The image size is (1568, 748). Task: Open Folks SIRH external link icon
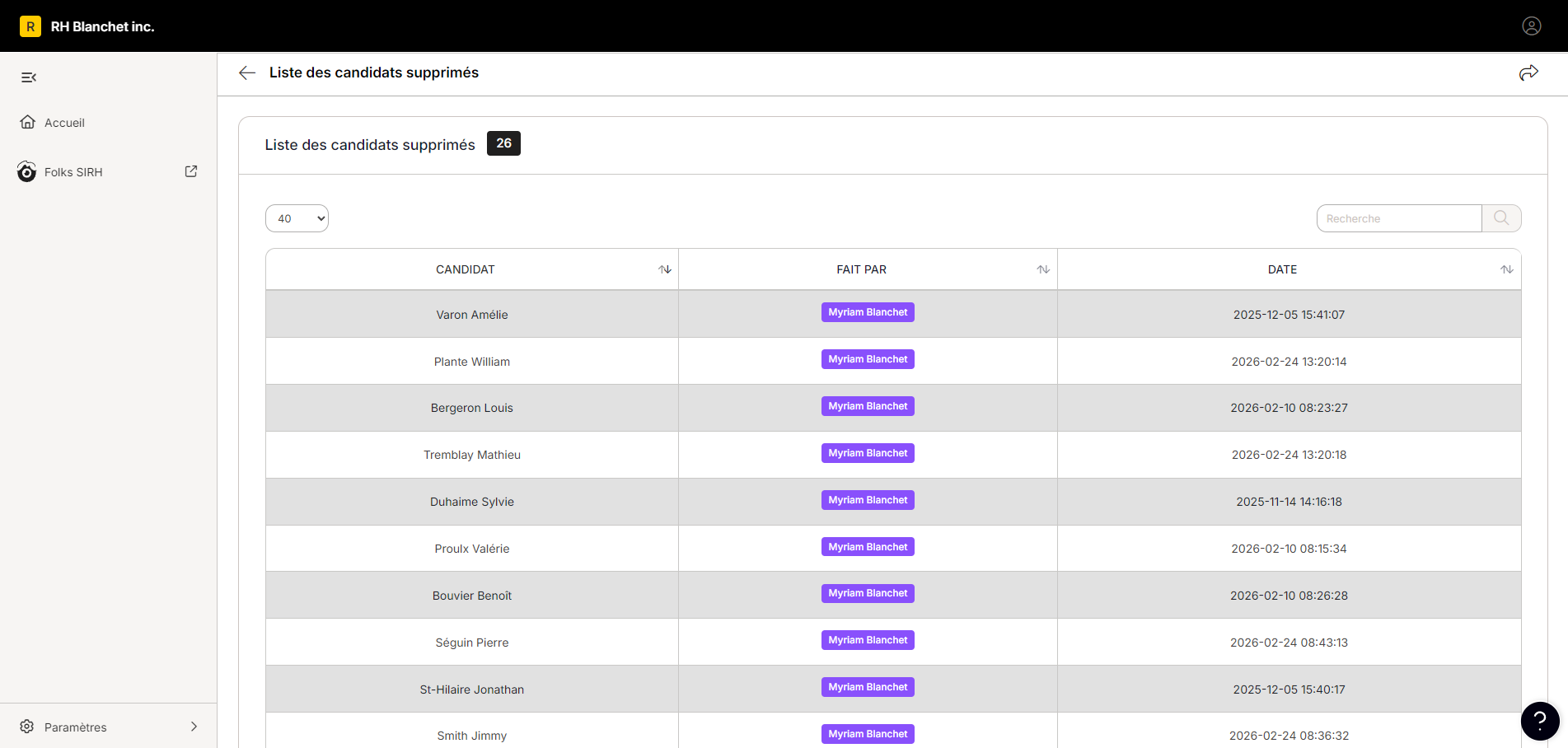[x=191, y=171]
